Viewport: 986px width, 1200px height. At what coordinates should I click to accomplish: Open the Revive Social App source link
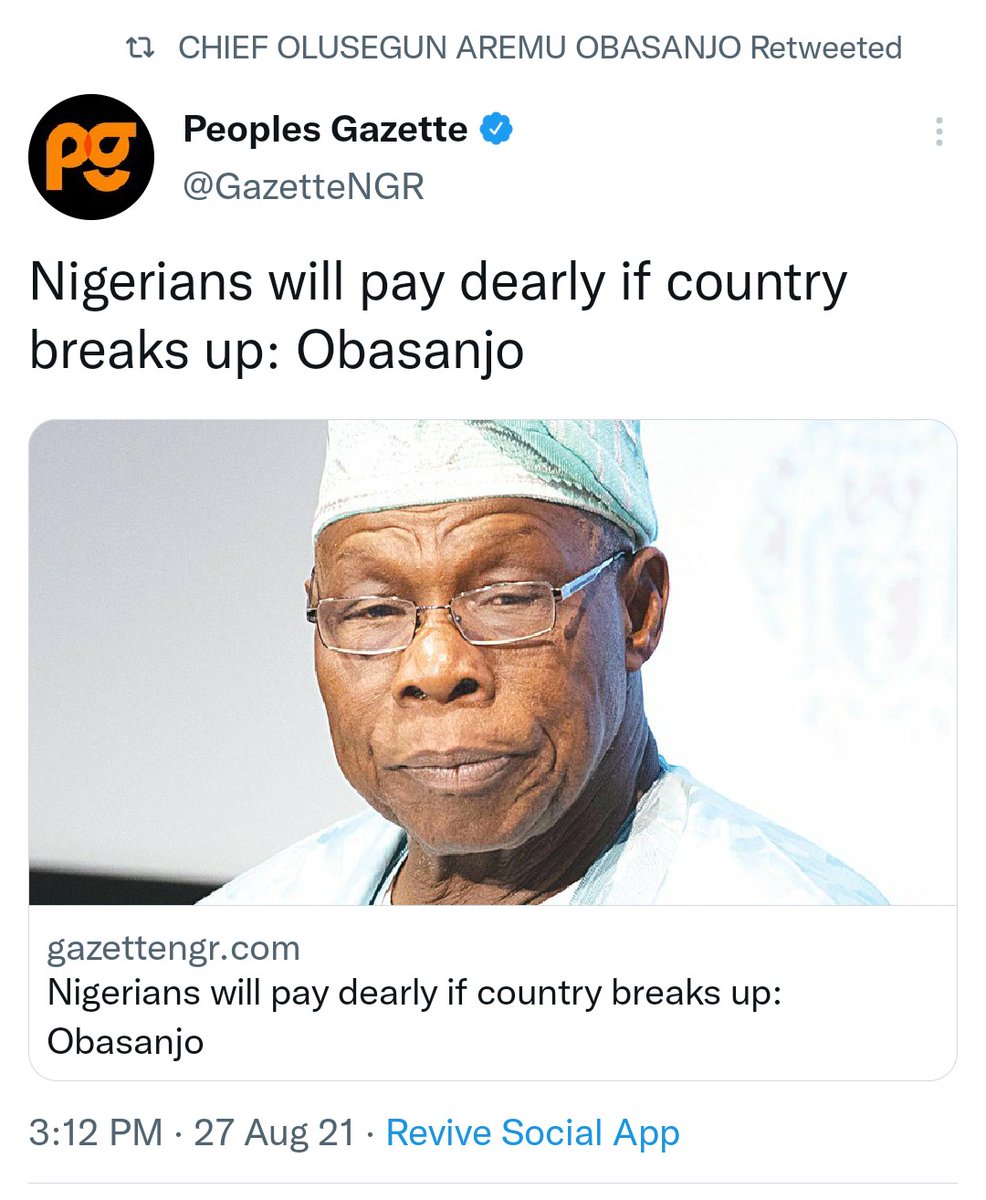pos(533,1133)
